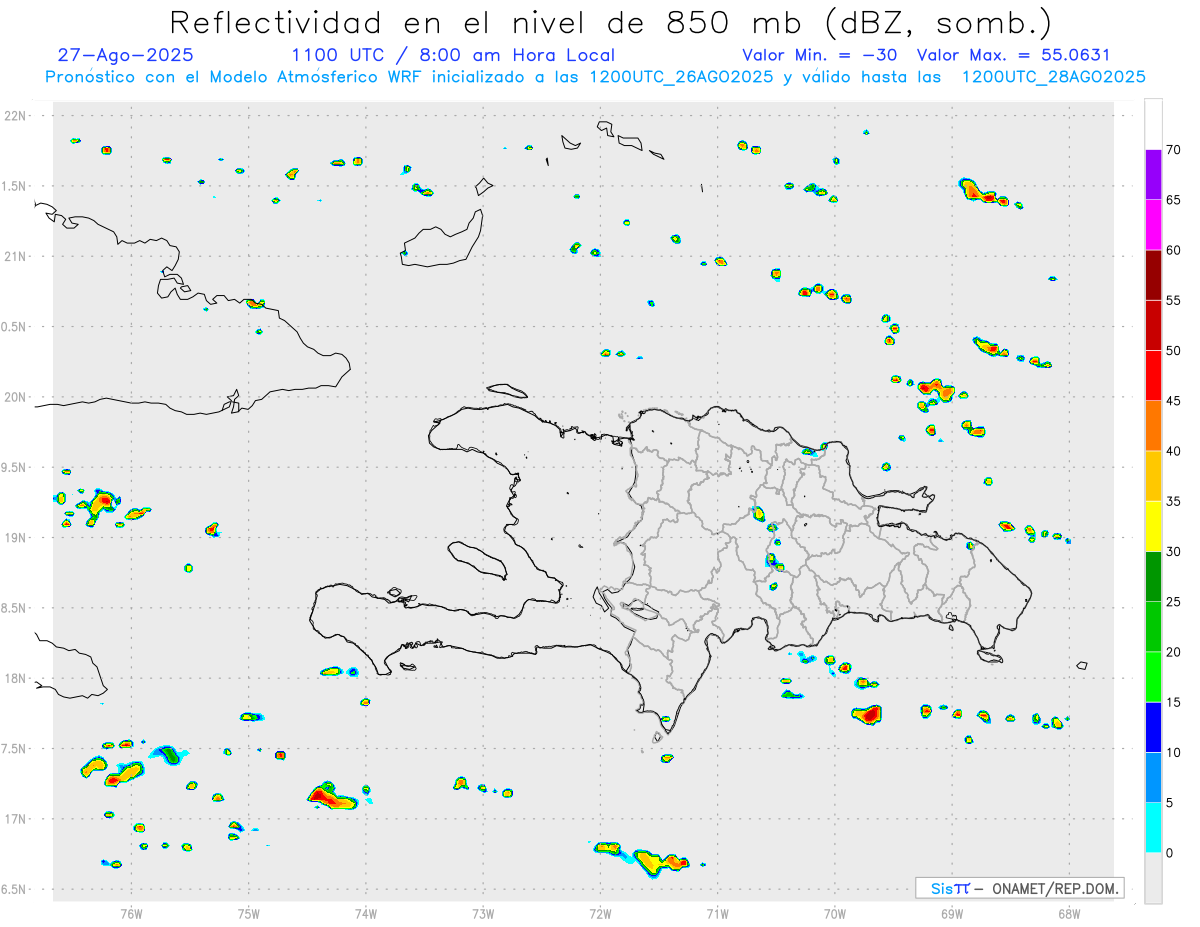This screenshot has height=927, width=1200.
Task: Click the '20' value on the colorbar scale
Action: (x=1174, y=652)
